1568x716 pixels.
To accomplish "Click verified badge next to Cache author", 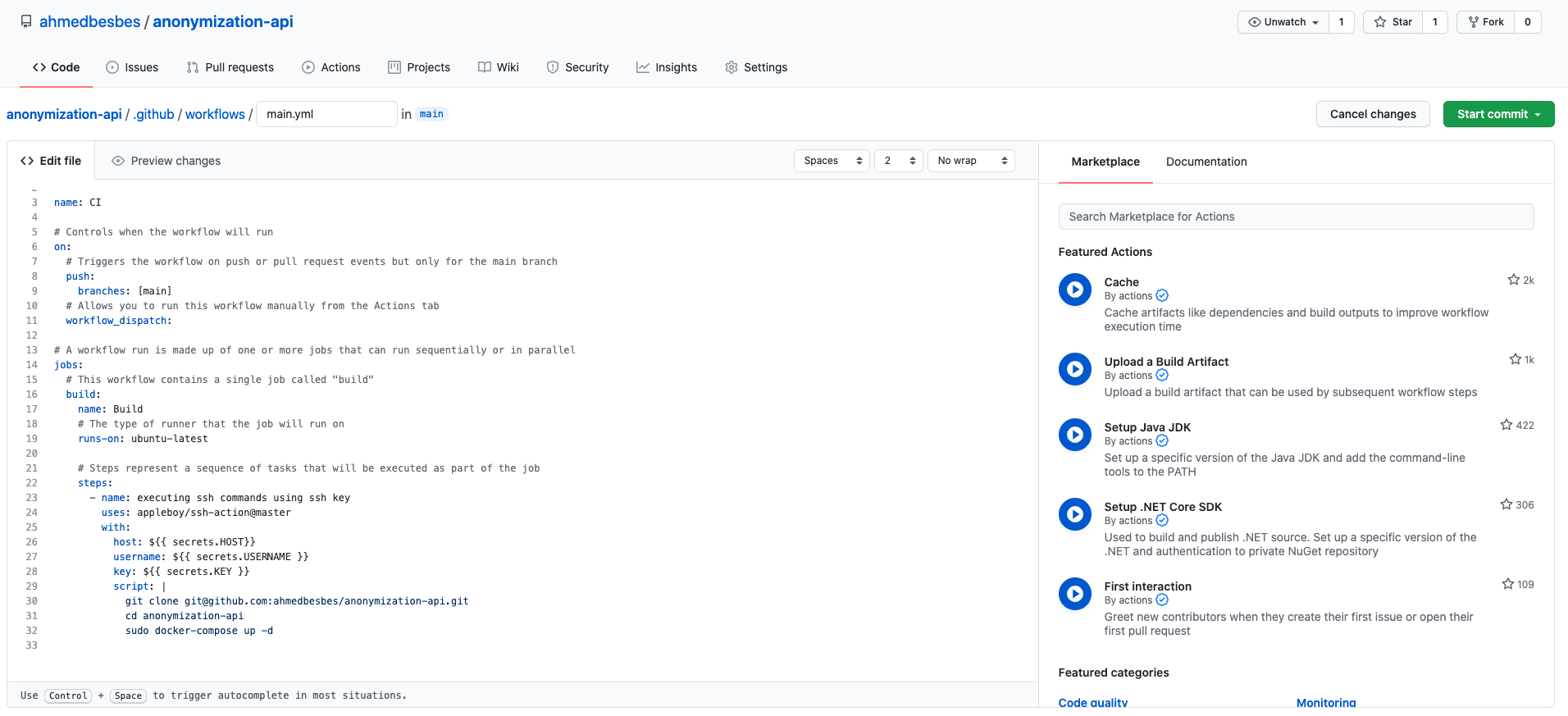I will pyautogui.click(x=1162, y=296).
